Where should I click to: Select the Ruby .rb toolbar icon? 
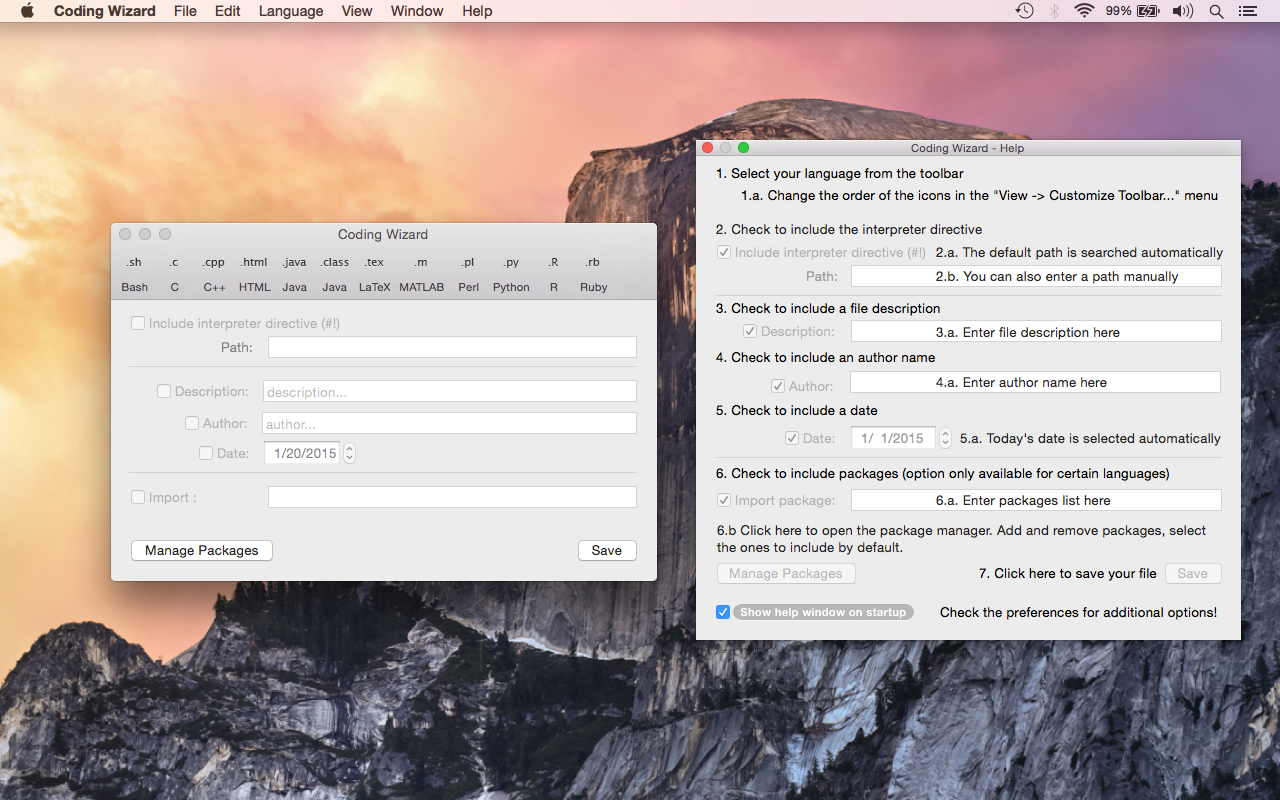[x=593, y=274]
